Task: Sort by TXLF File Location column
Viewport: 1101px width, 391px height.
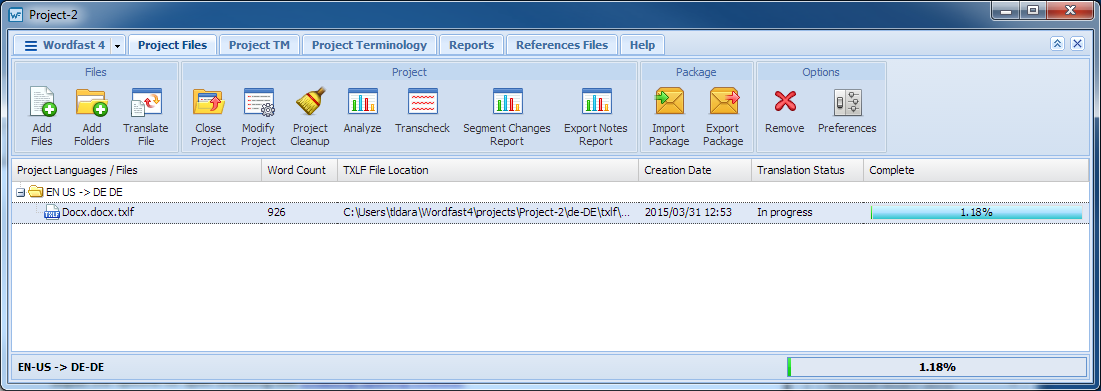Action: click(x=488, y=170)
